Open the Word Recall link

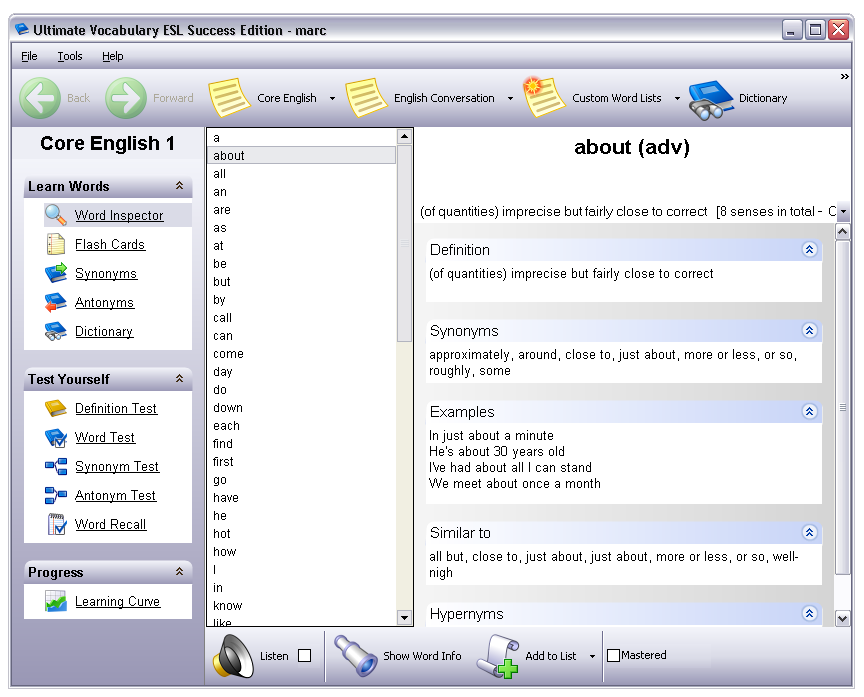[x=111, y=524]
